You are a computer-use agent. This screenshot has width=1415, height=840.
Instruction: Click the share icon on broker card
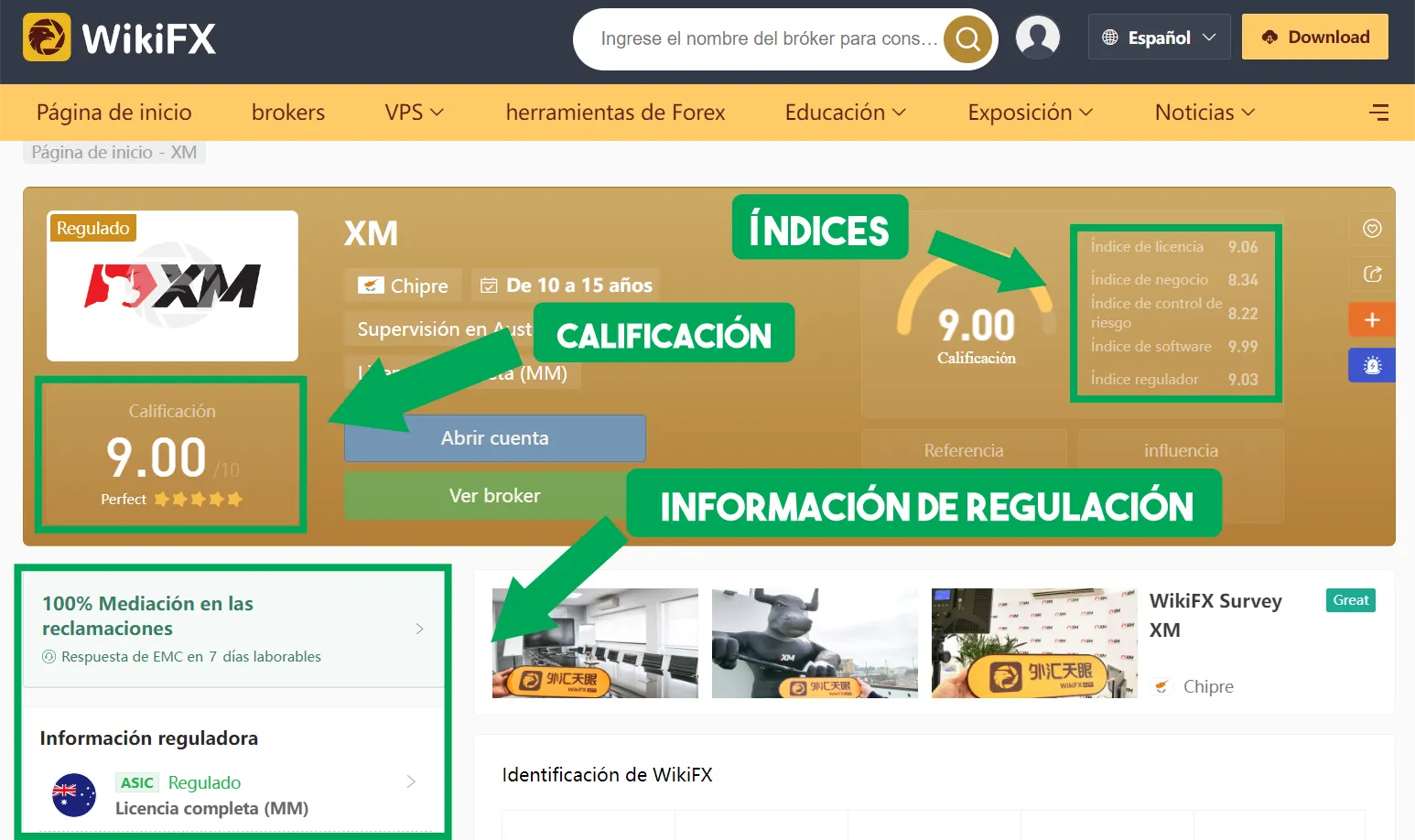(1372, 274)
